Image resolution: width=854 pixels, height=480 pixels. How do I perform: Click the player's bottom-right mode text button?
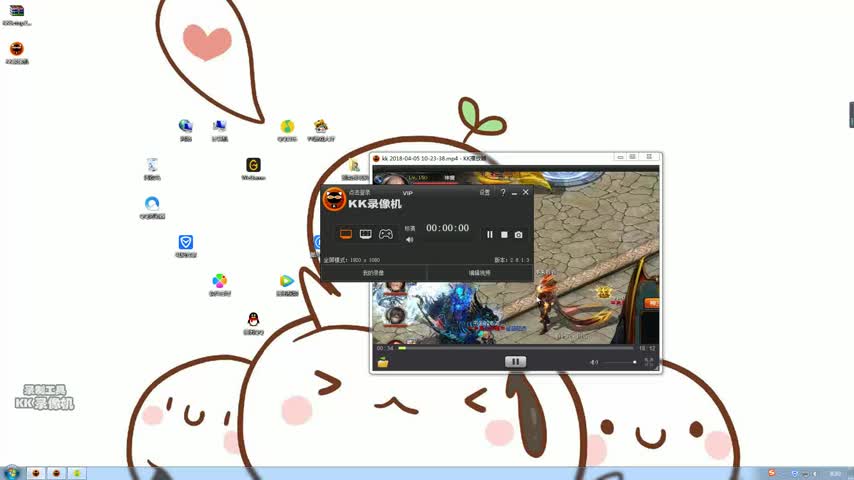click(649, 362)
